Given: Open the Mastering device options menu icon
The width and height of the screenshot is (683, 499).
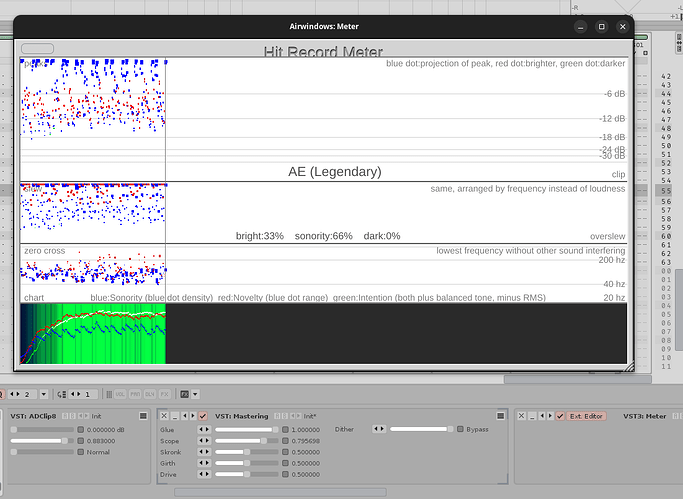Looking at the screenshot, I should pos(500,416).
